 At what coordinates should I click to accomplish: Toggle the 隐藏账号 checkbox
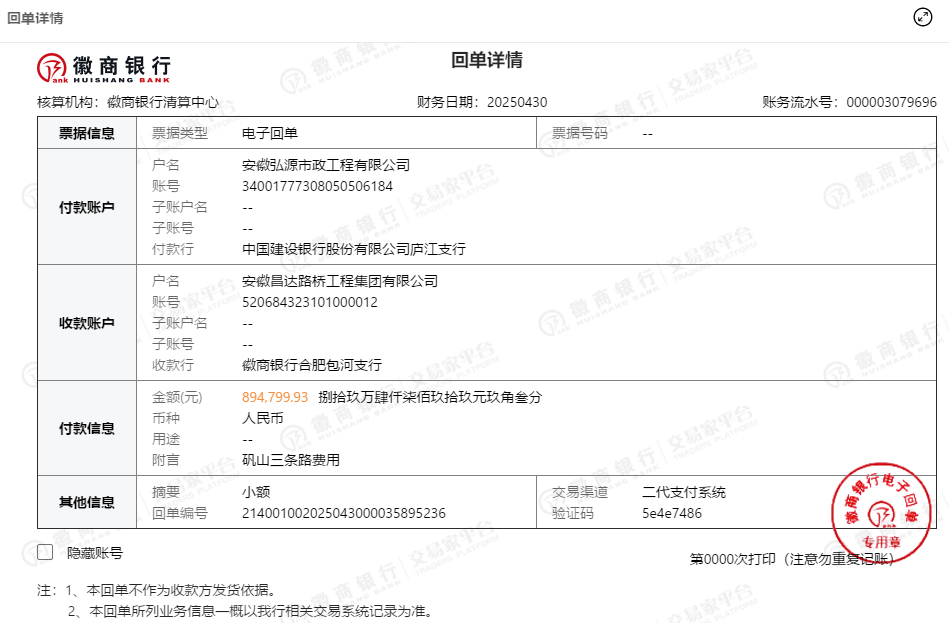pyautogui.click(x=45, y=552)
